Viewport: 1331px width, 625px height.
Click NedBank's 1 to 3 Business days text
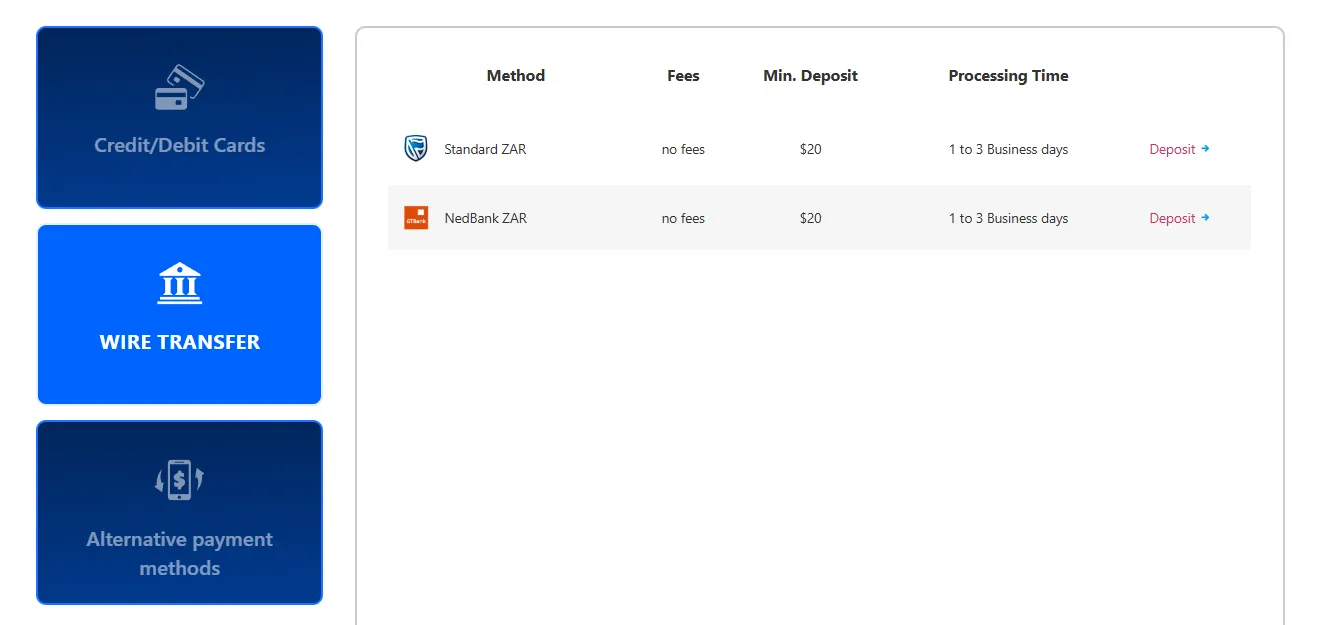[x=1008, y=218]
